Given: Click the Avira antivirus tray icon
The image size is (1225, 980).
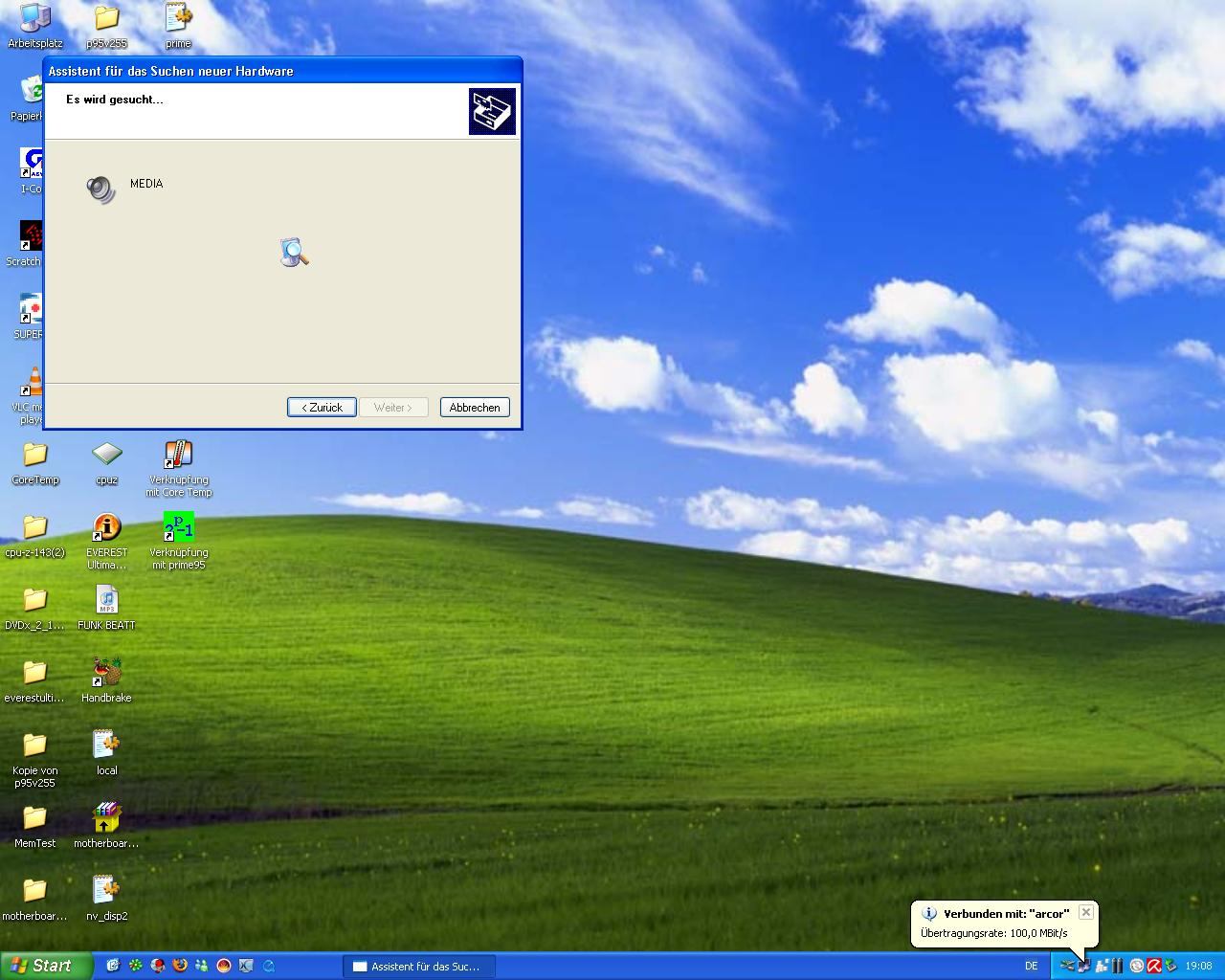Looking at the screenshot, I should tap(1154, 966).
